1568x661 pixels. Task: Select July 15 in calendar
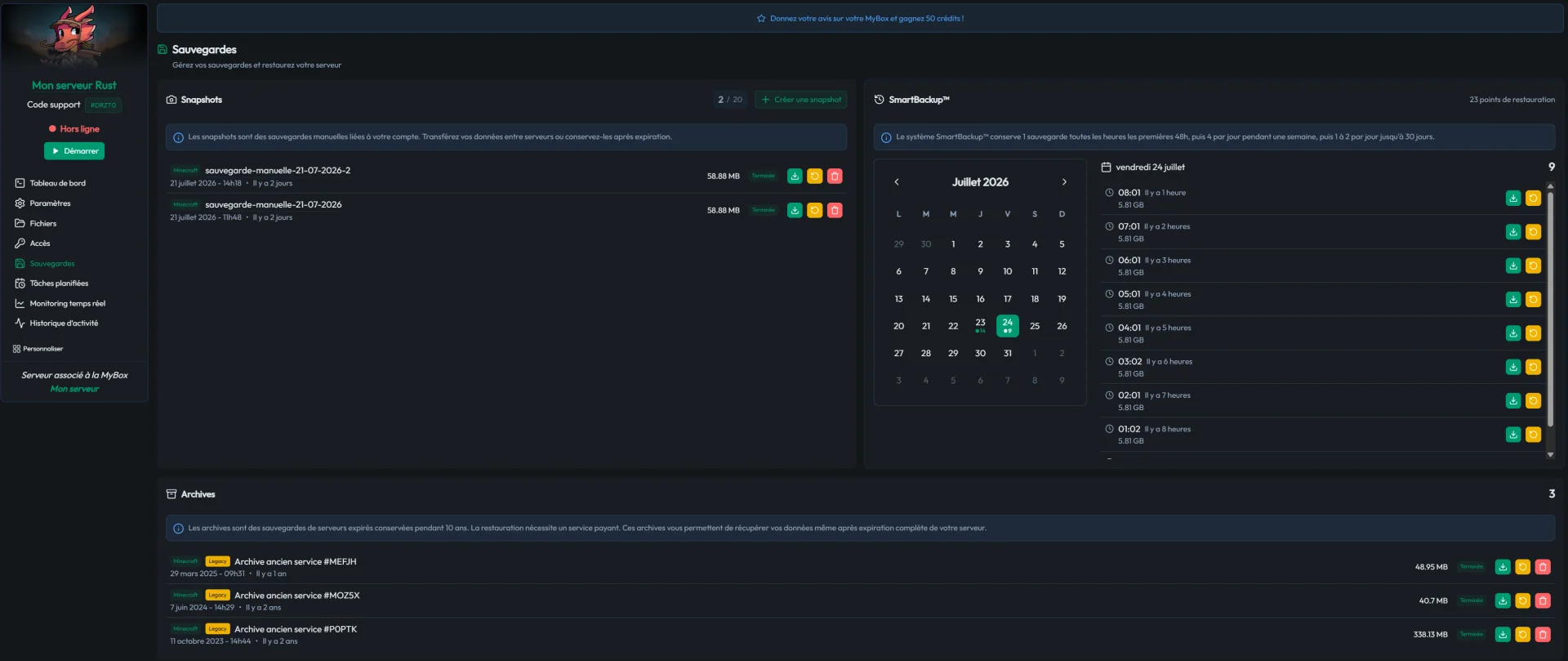[x=953, y=299]
